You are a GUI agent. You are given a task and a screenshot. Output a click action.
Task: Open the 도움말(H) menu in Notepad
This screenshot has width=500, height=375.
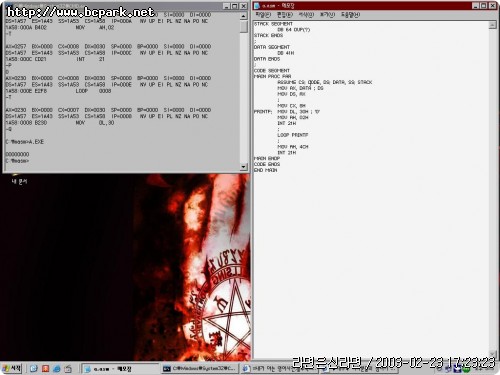click(x=350, y=15)
